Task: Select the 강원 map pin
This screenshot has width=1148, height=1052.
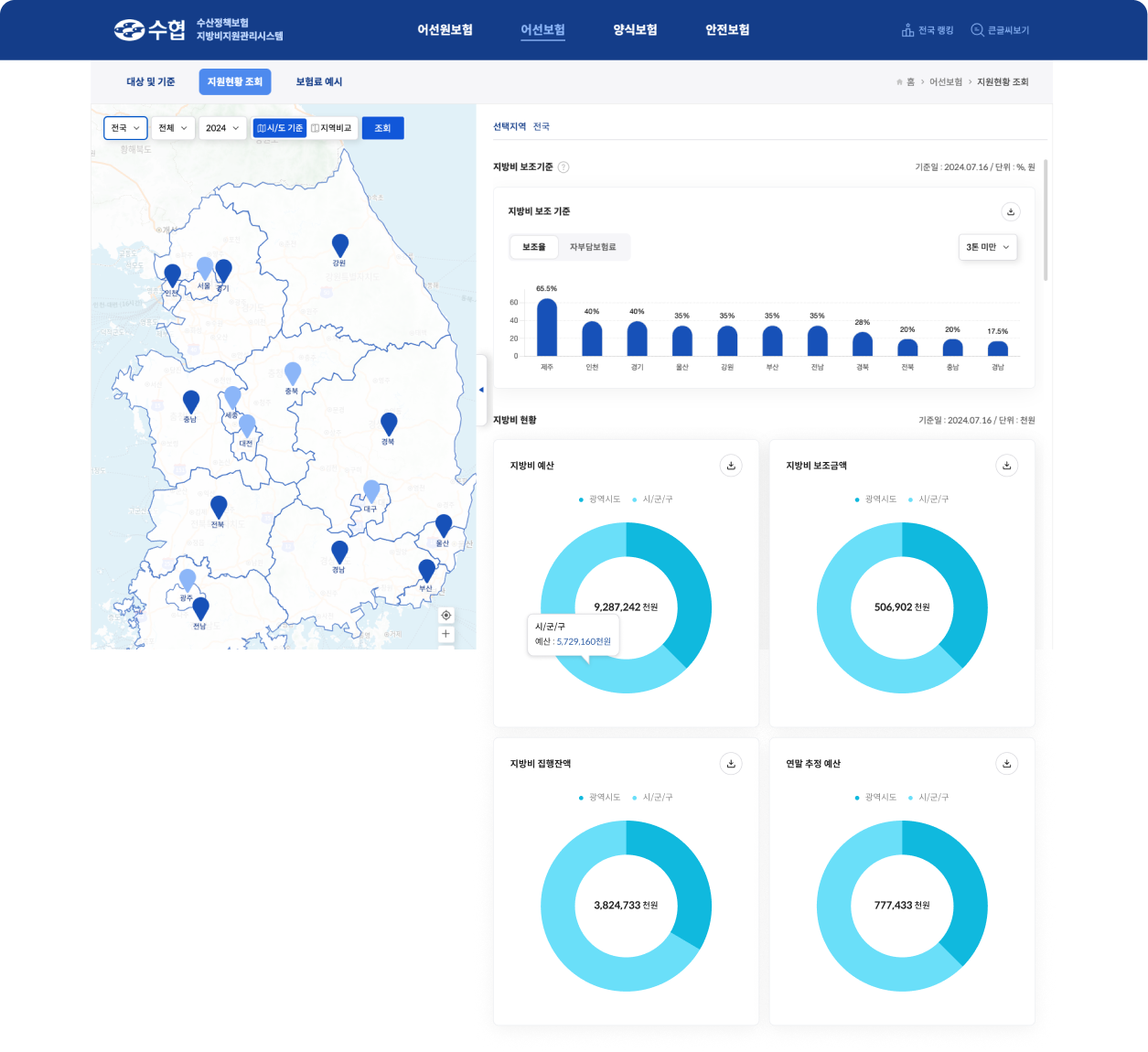Action: tap(339, 245)
